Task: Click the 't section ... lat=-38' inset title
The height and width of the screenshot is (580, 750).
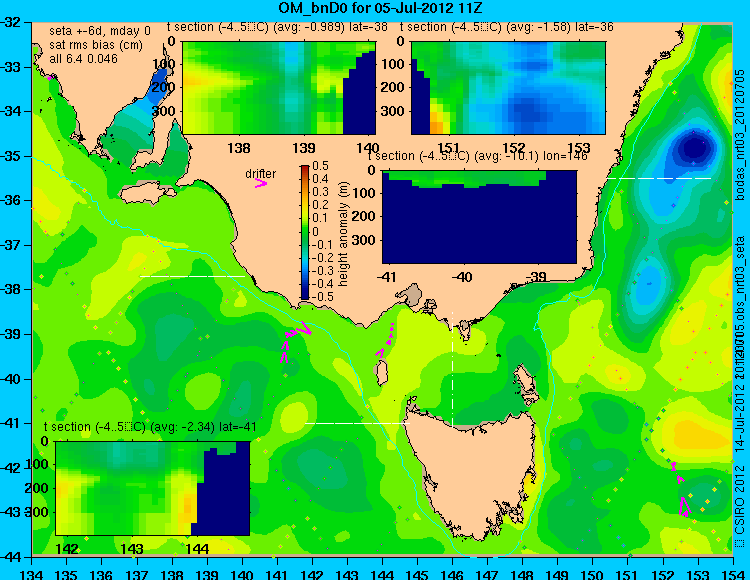Action: tap(277, 27)
